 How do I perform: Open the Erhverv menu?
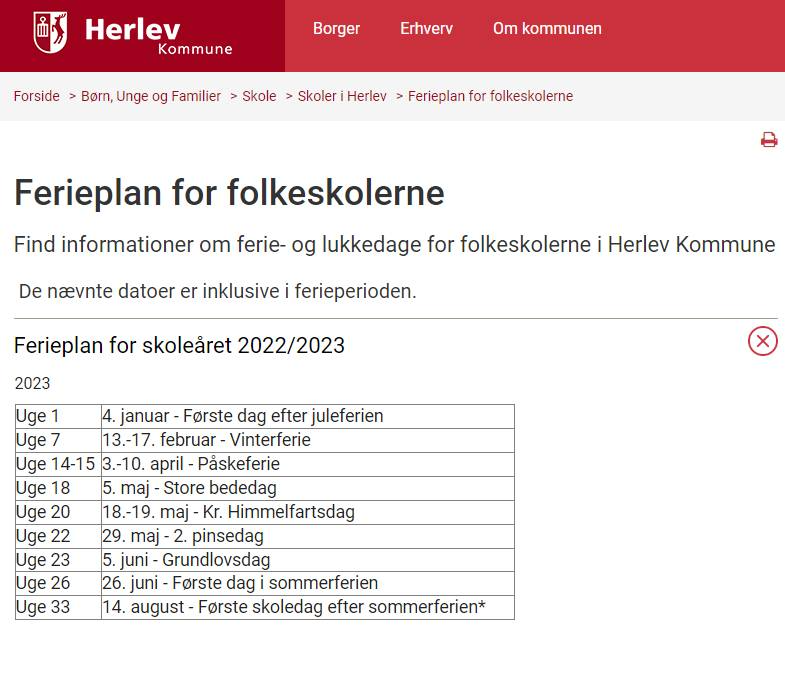tap(427, 29)
